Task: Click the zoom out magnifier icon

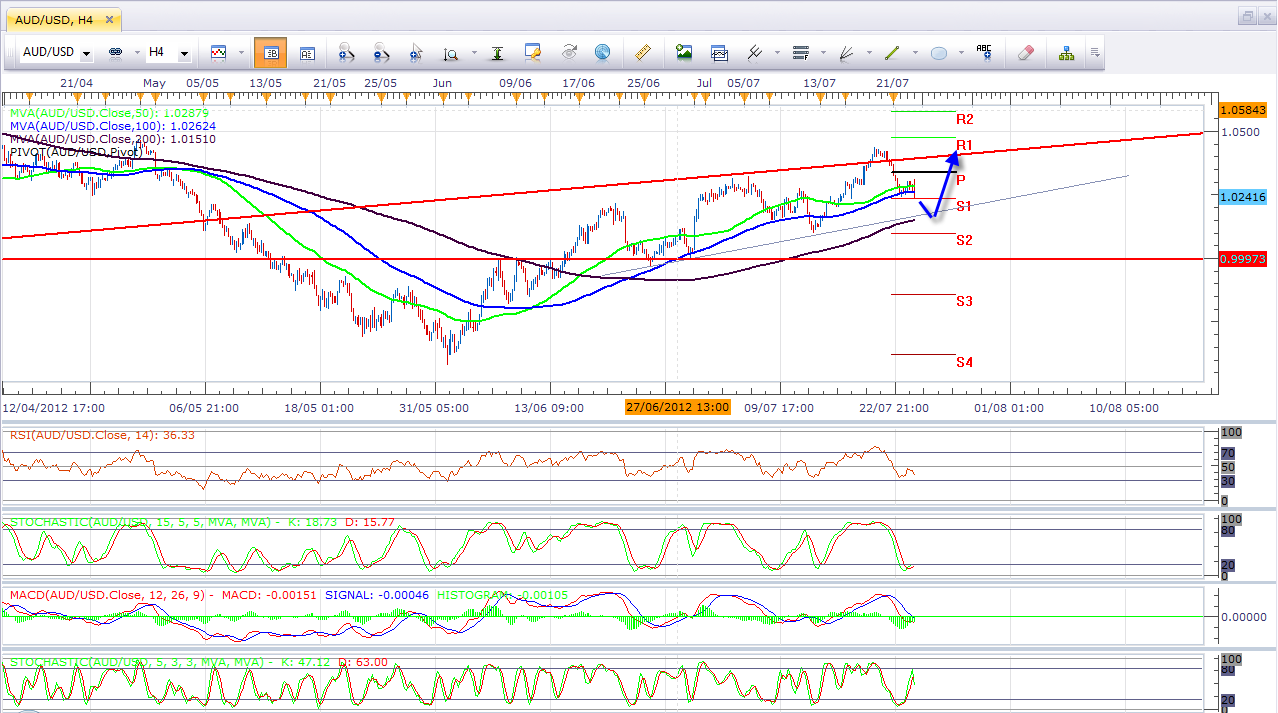Action: click(381, 52)
